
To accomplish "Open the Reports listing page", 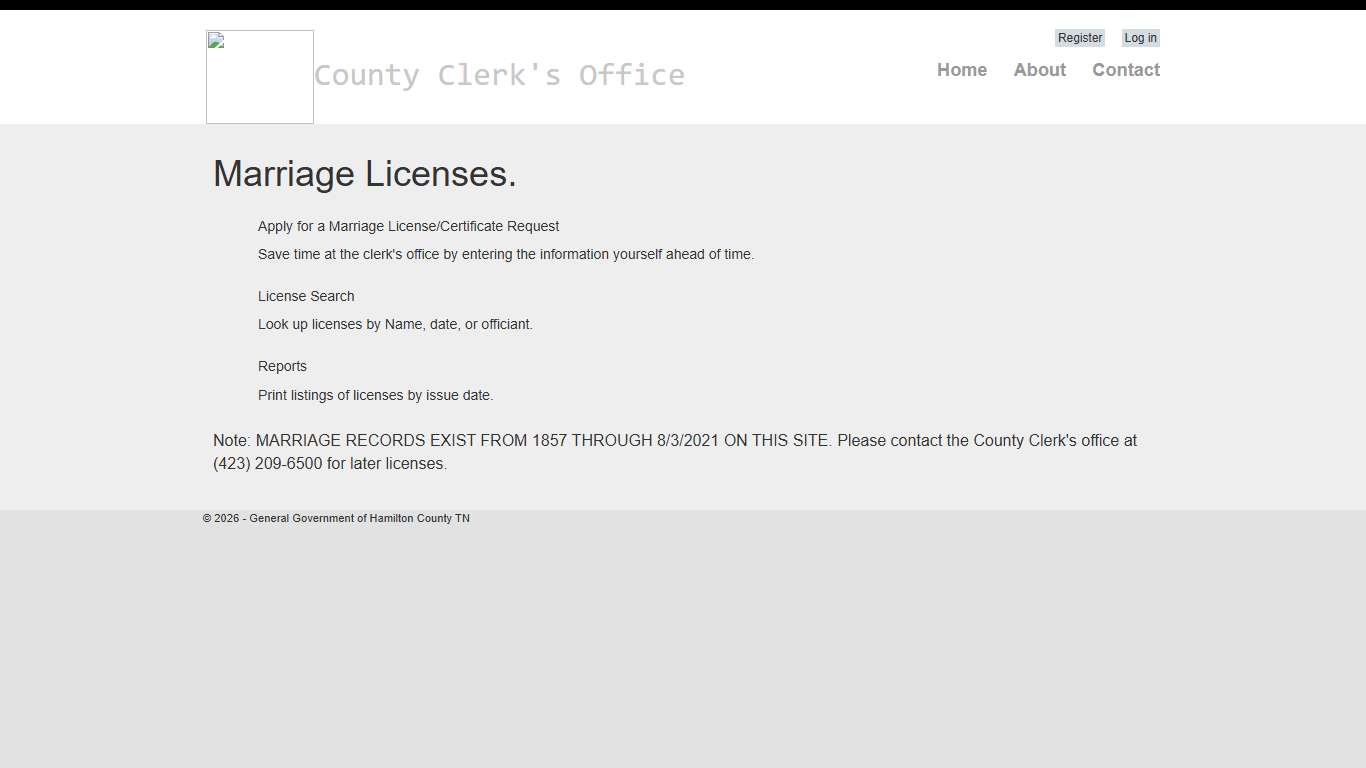I will click(282, 366).
